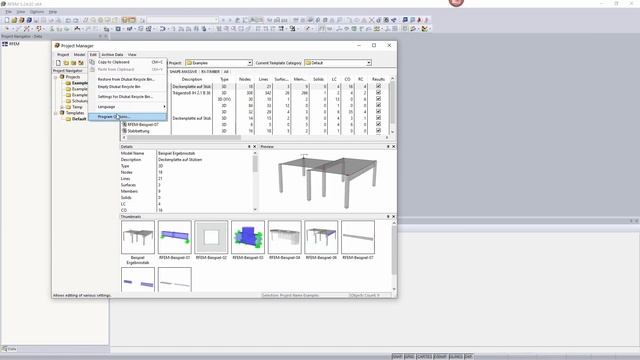Open the combo box in main RFEM toolbar
640x360 pixels.
pyautogui.click(x=183, y=20)
